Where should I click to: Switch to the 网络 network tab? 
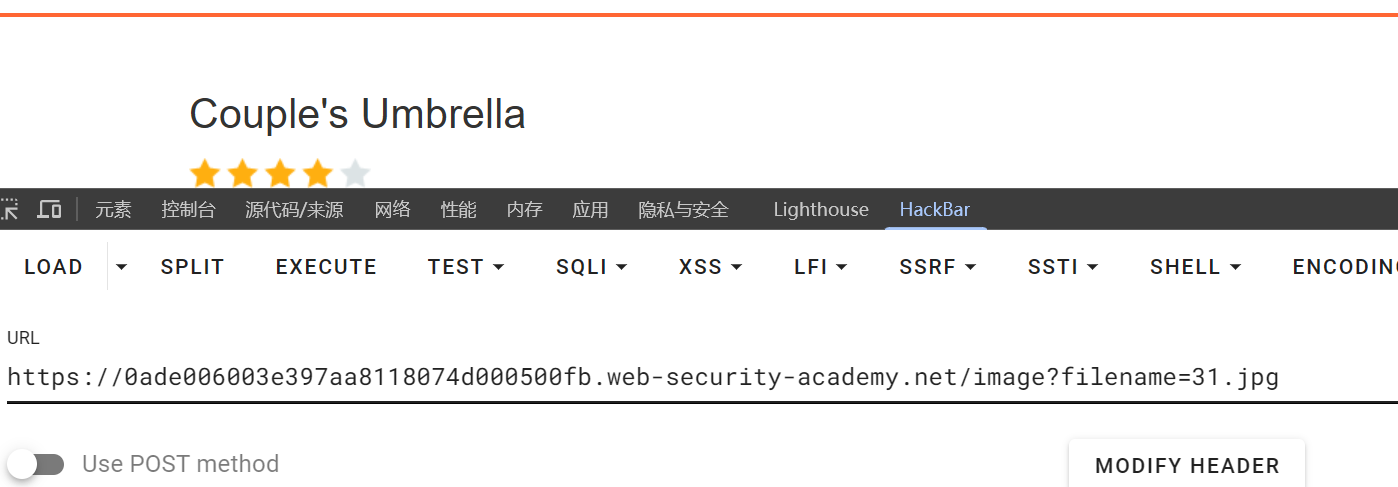coord(393,210)
